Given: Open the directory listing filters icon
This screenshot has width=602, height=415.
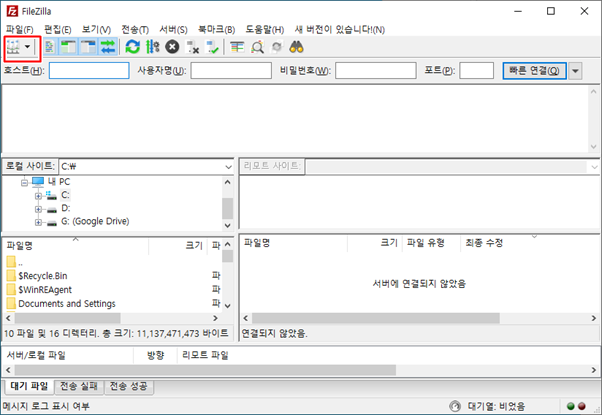Looking at the screenshot, I should (237, 47).
